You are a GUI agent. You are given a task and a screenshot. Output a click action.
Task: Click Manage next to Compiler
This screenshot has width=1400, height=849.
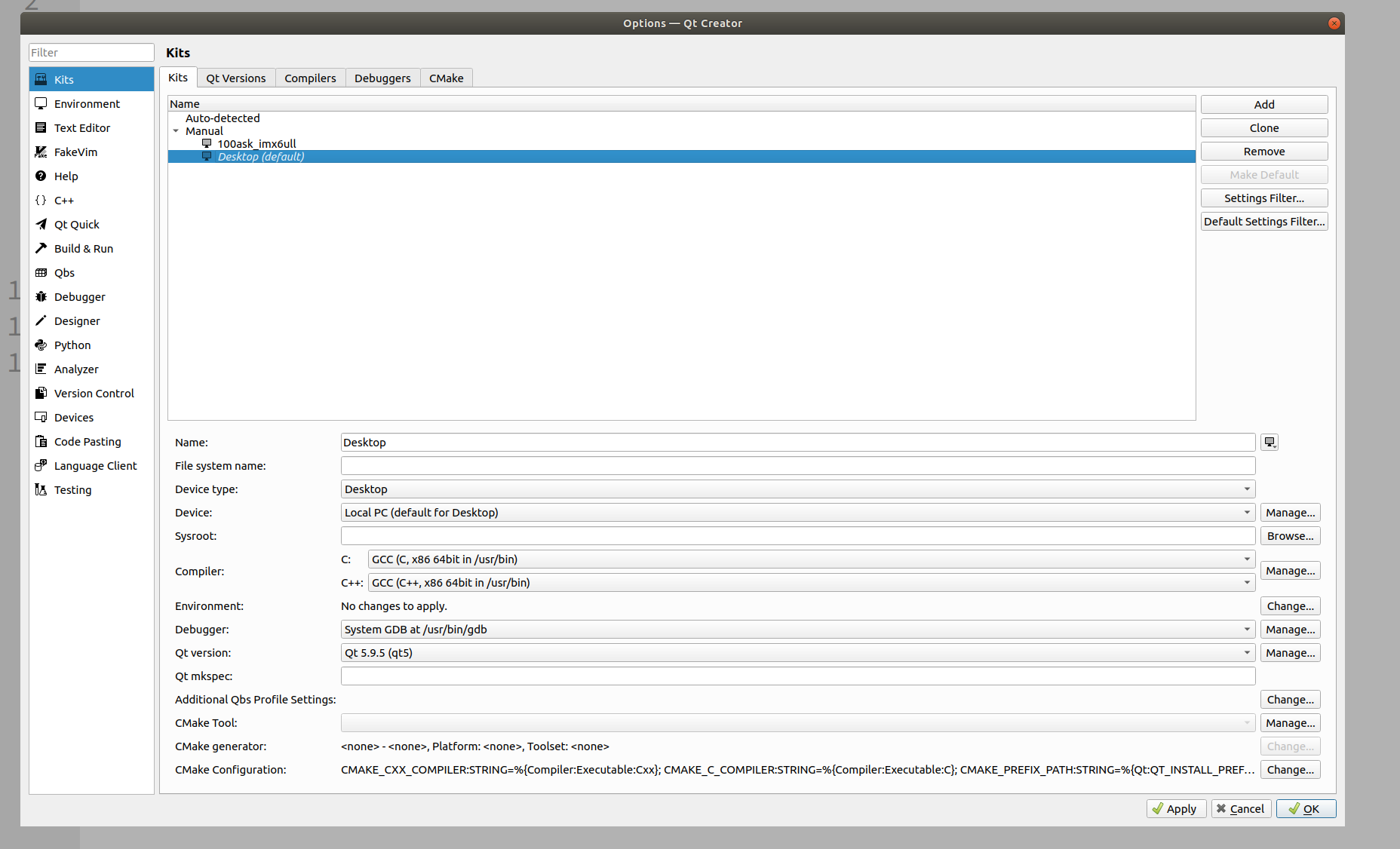[1291, 571]
